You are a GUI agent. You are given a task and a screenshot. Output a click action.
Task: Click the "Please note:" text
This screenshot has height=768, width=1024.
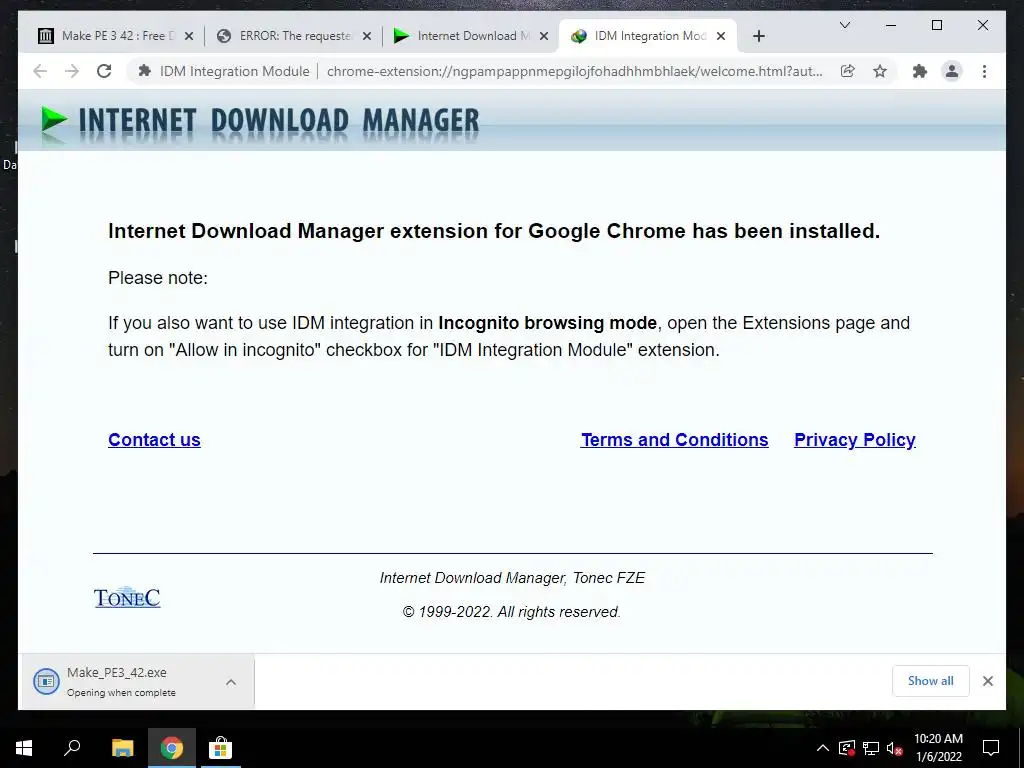(158, 278)
